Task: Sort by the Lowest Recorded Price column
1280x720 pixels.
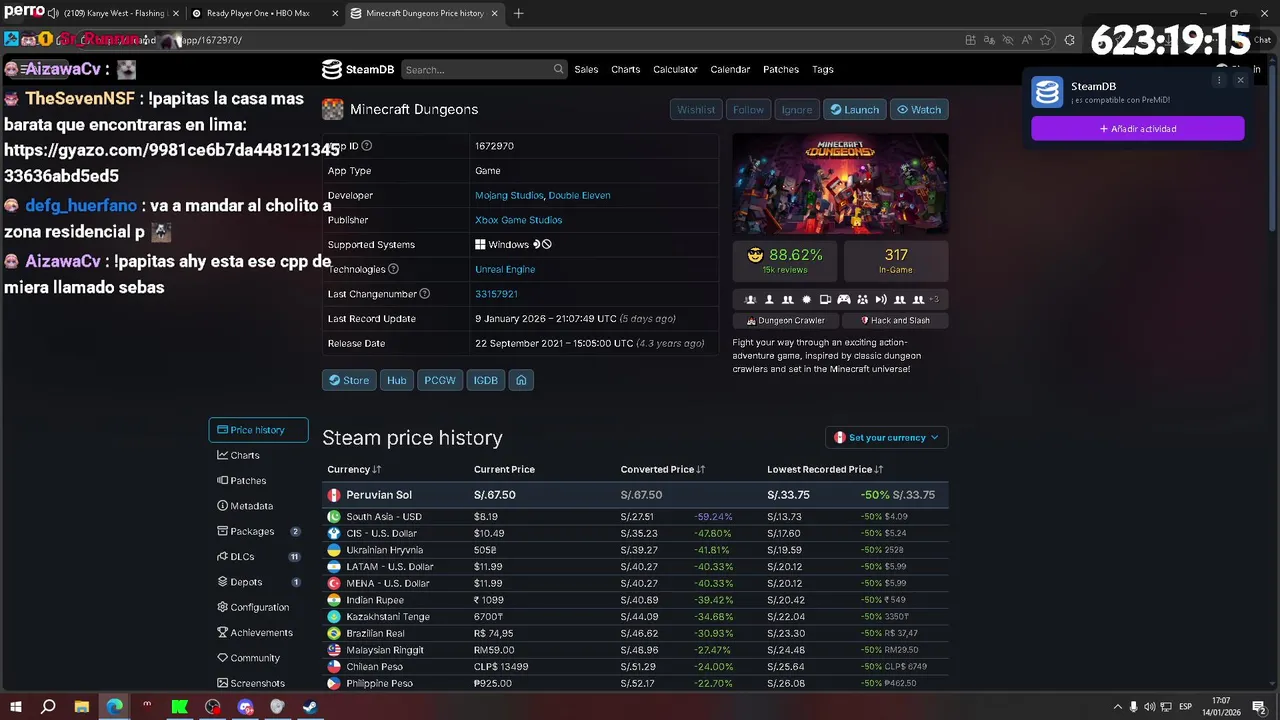Action: coord(824,469)
